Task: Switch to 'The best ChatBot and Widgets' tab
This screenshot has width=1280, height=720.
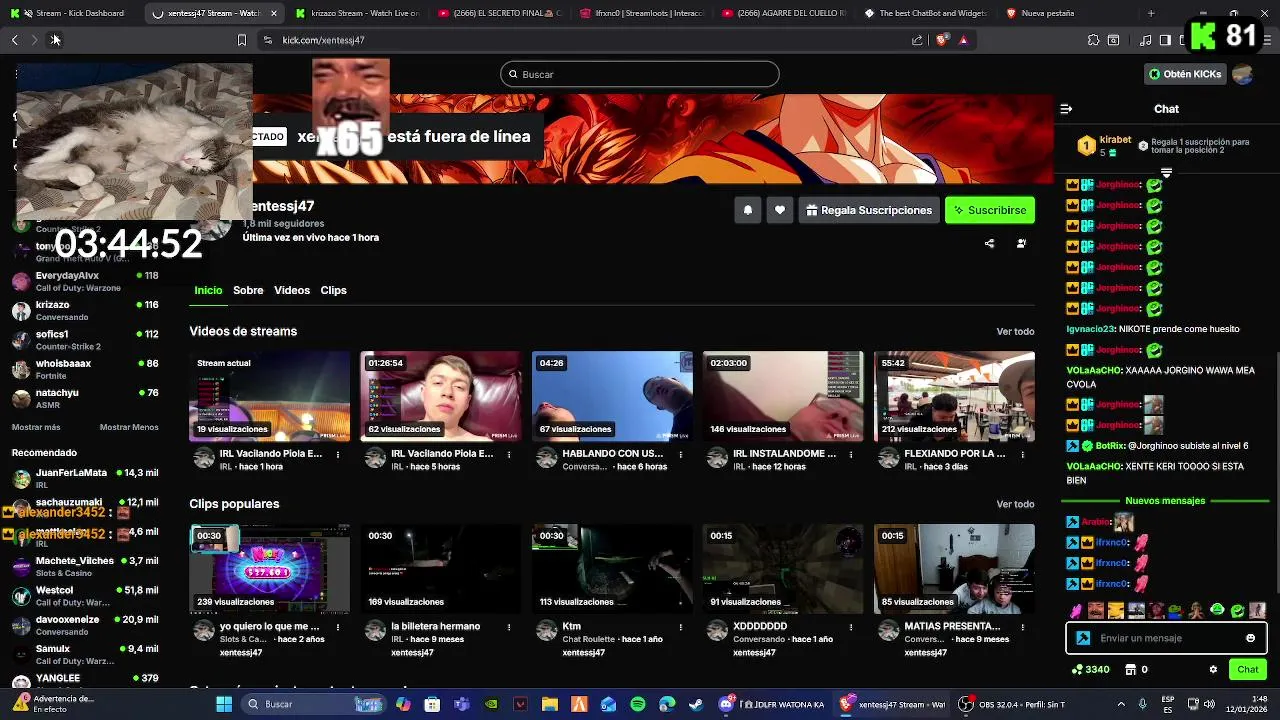Action: 926,13
